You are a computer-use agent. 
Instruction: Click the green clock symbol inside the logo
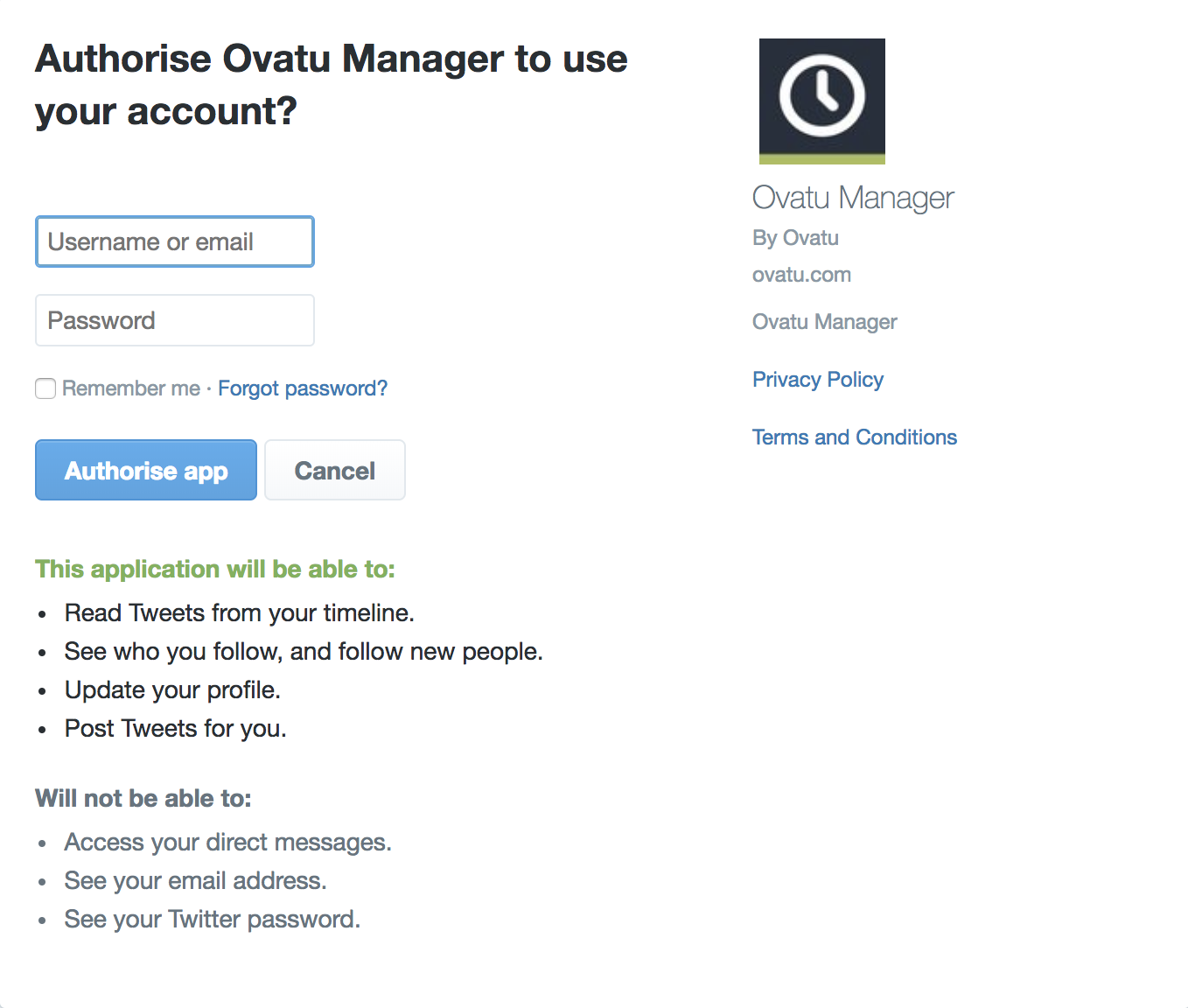(x=821, y=96)
